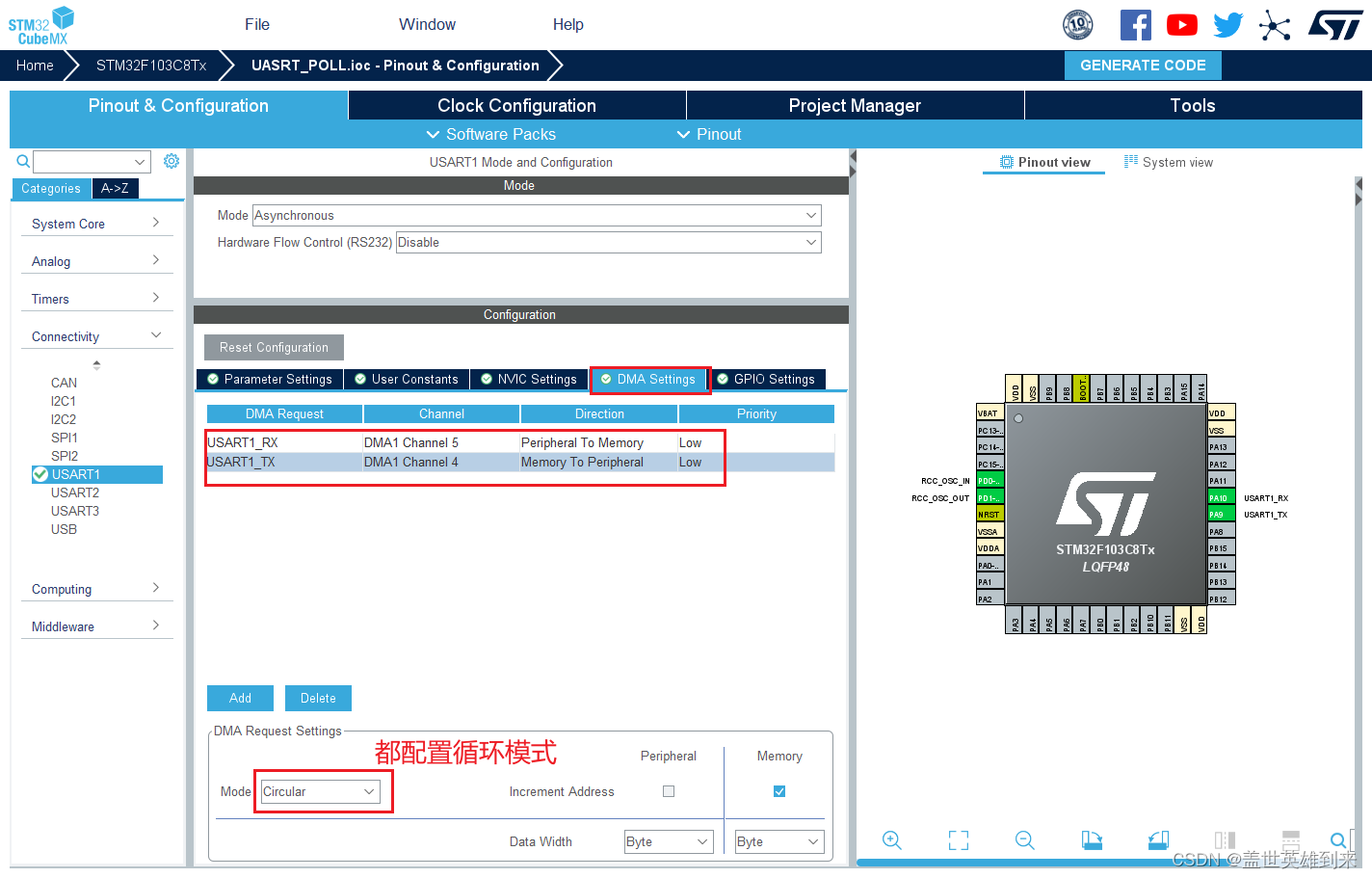
Task: Check the Peripheral Increment Address box
Action: [x=669, y=791]
